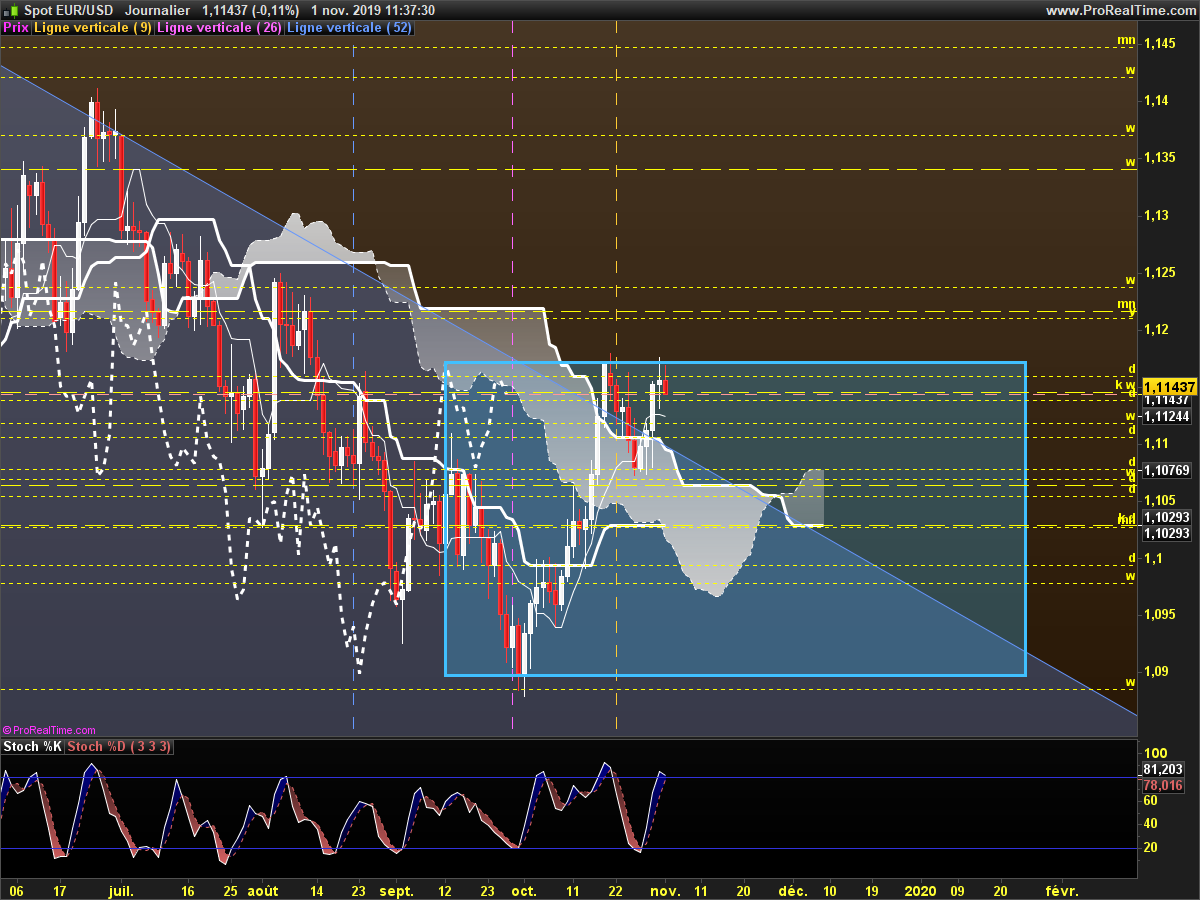Click the Journalier timeframe text

point(158,10)
